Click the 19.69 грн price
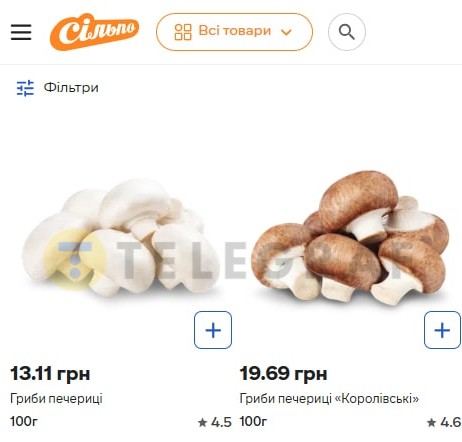The height and width of the screenshot is (442, 462). point(283,374)
